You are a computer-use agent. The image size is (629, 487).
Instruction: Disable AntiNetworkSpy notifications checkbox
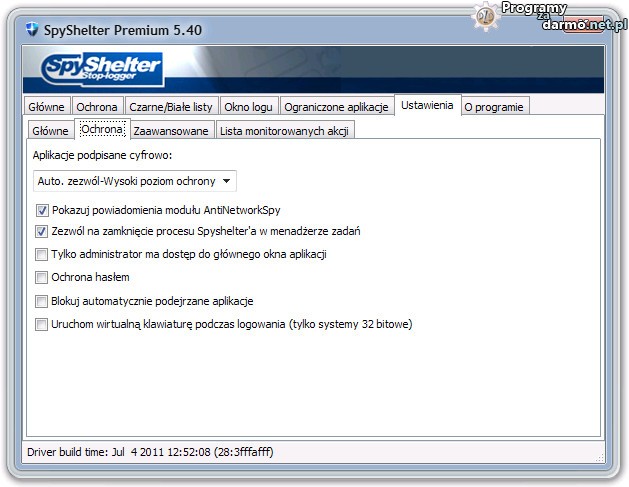42,211
